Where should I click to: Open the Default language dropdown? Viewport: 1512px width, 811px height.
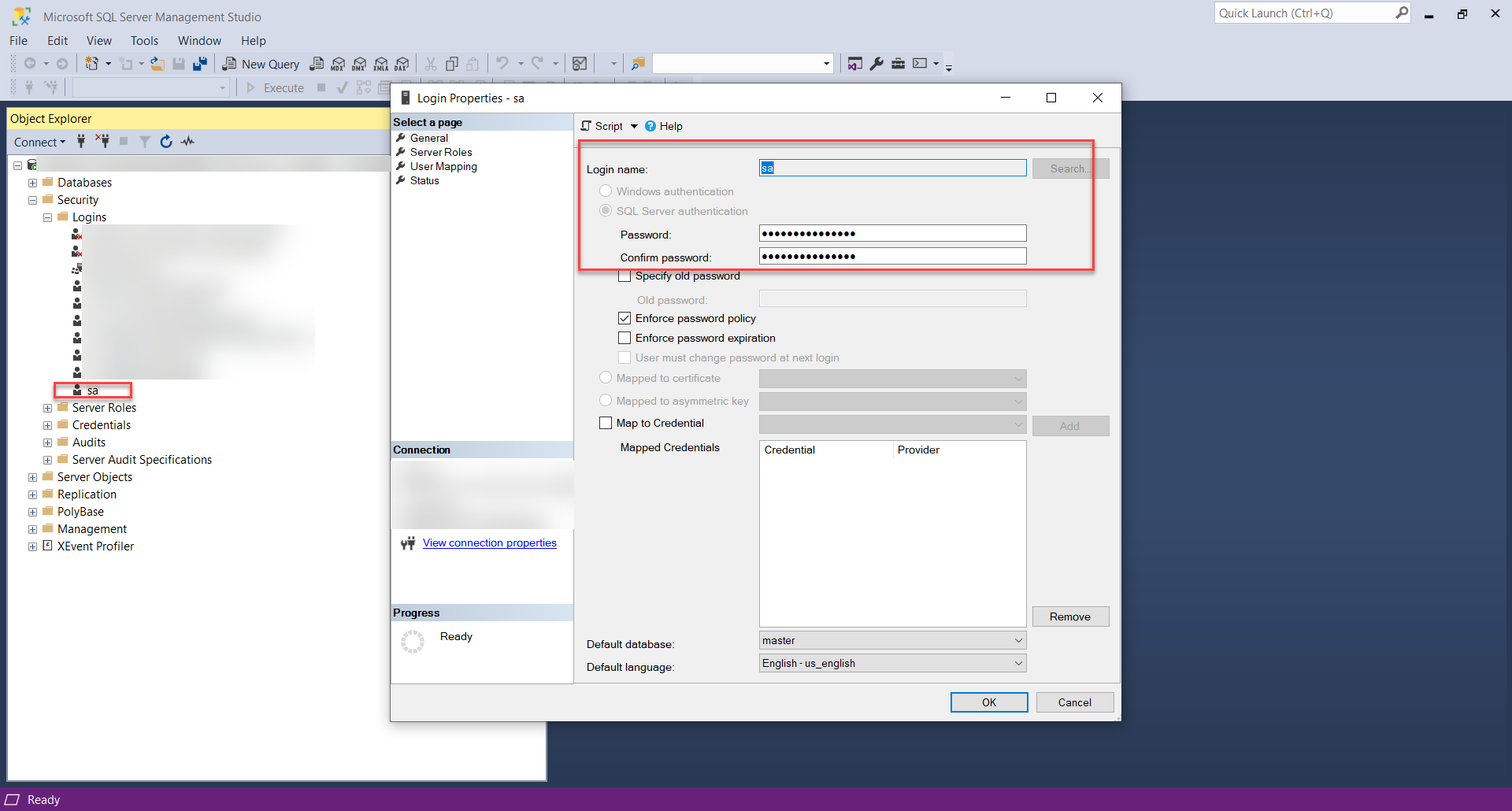pyautogui.click(x=1017, y=664)
